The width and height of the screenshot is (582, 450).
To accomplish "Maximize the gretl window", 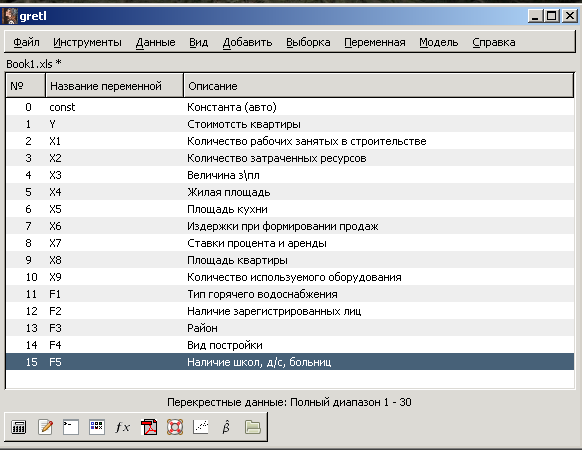I will click(552, 16).
